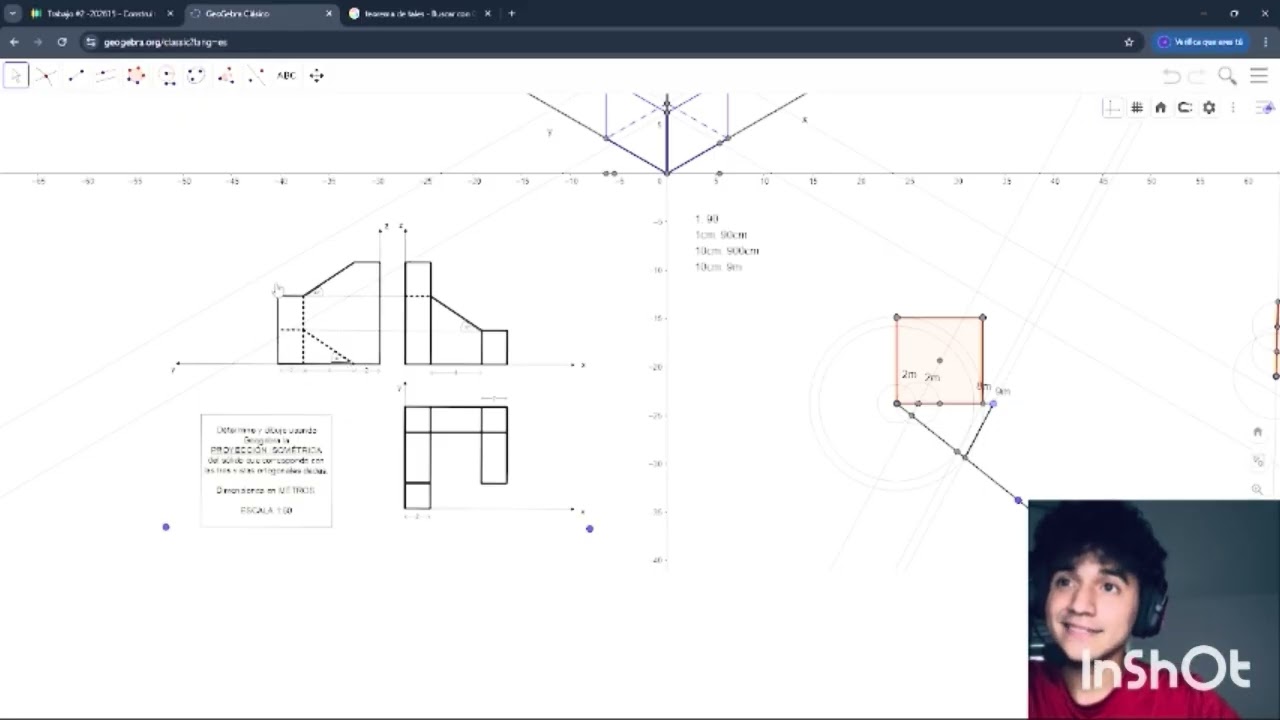Select the Reflect about line tool
Viewport: 1280px width, 720px height.
tap(256, 76)
